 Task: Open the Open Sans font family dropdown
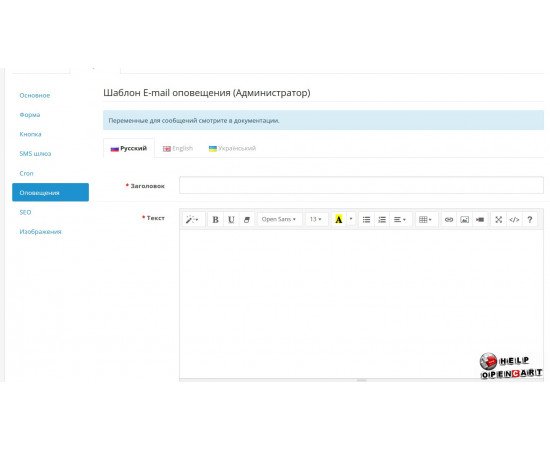279,220
